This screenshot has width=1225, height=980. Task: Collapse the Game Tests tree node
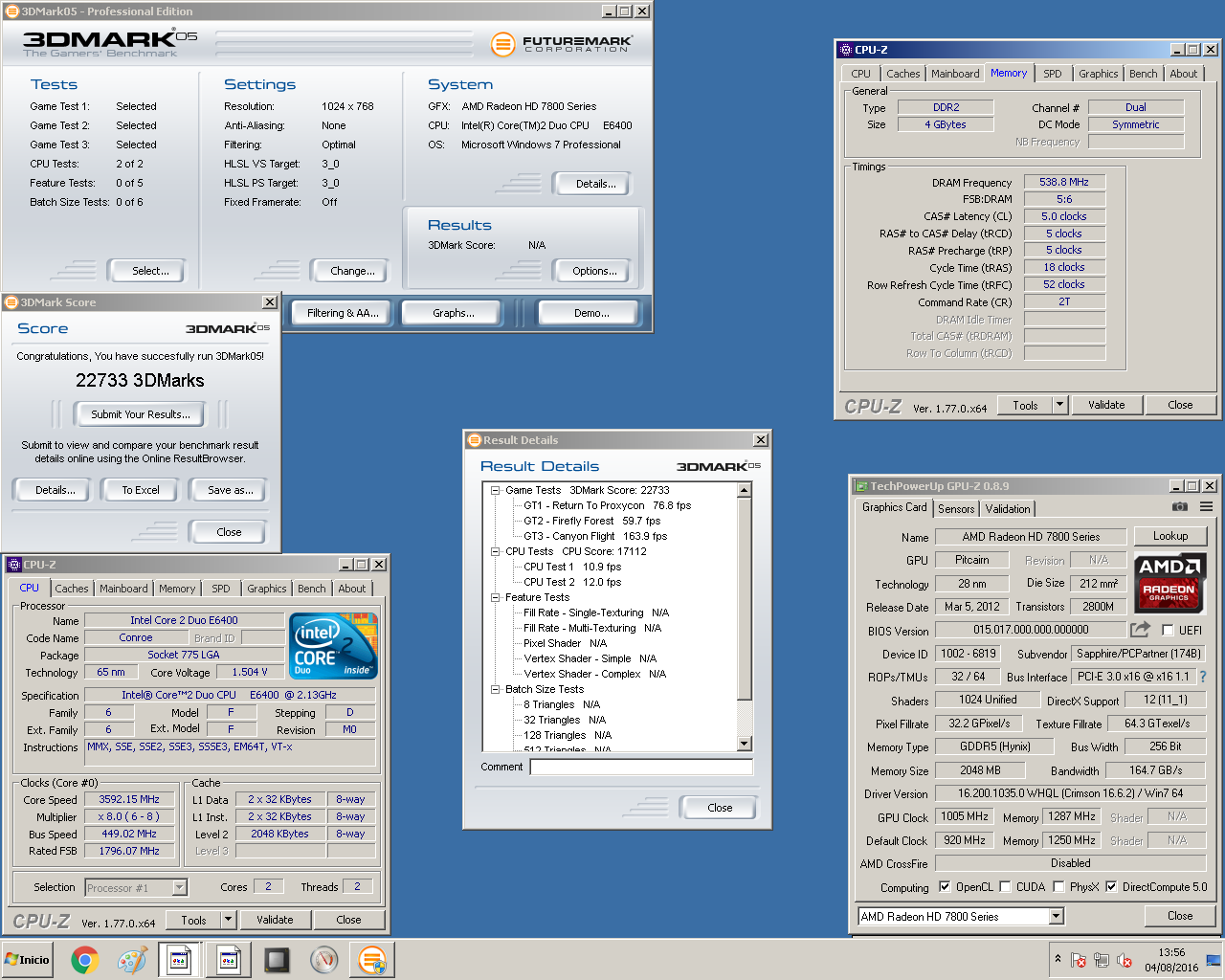(496, 490)
